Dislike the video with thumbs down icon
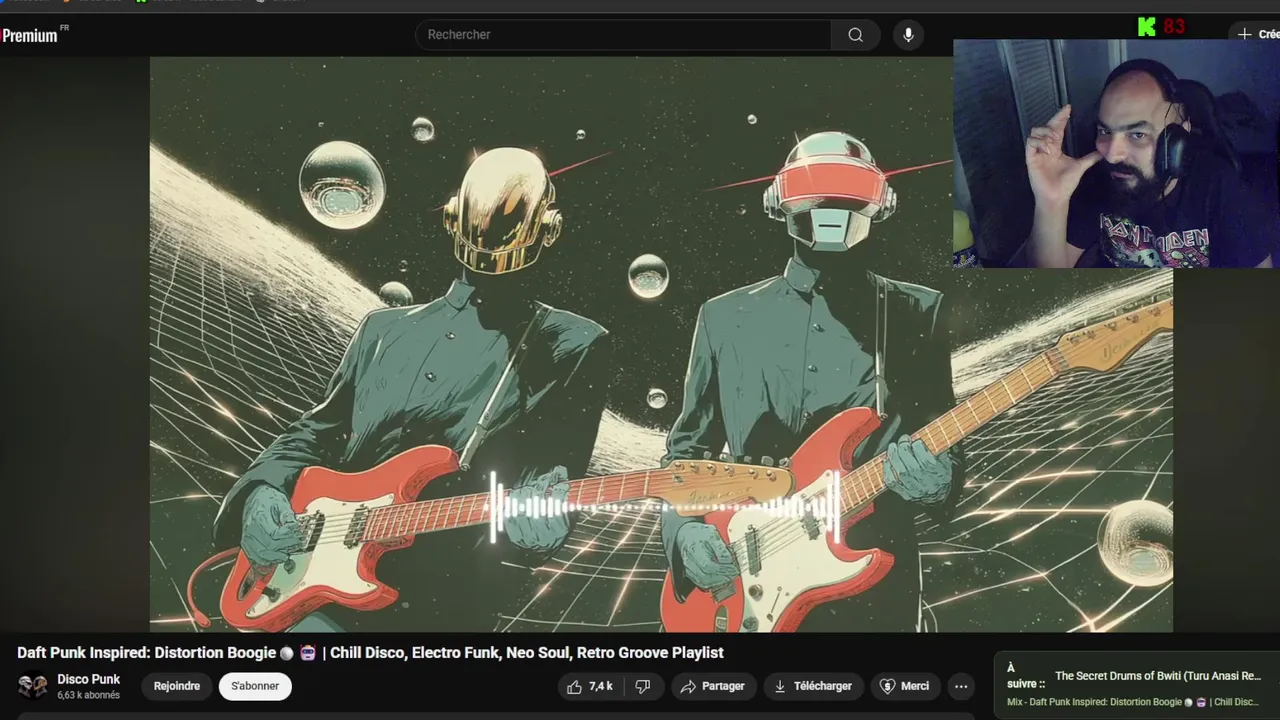 point(643,686)
